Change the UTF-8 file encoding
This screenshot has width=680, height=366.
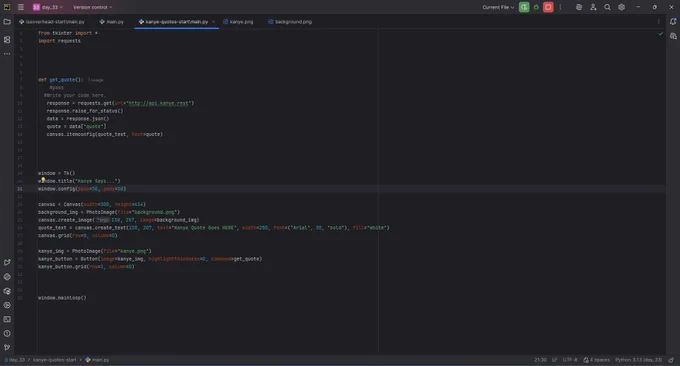[x=570, y=360]
